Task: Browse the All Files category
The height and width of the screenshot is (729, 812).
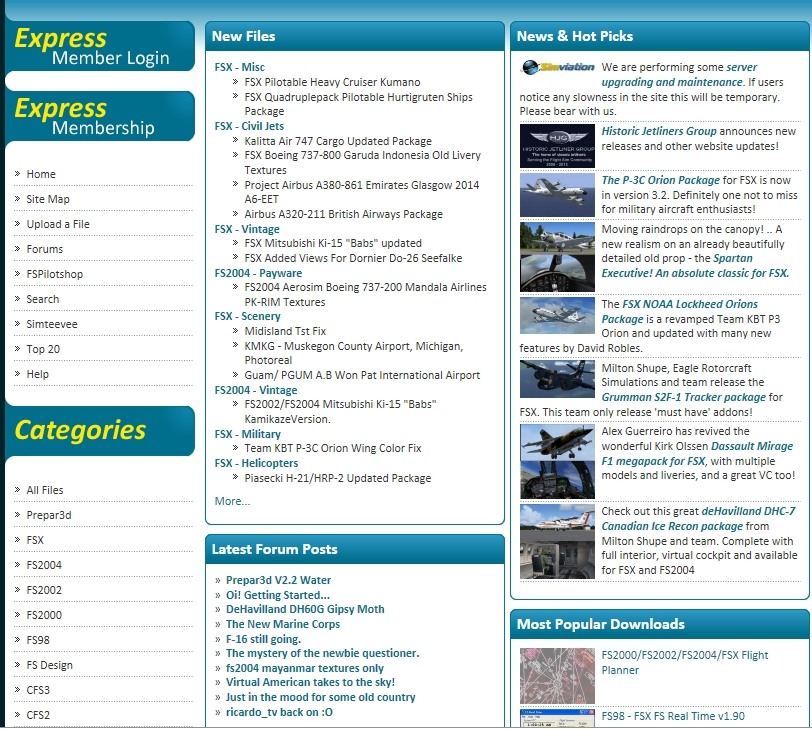Action: (45, 490)
